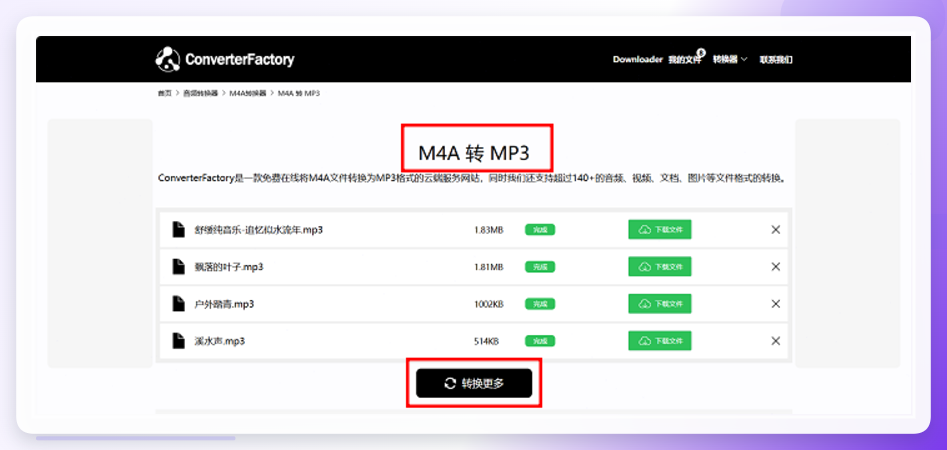Image resolution: width=947 pixels, height=450 pixels.
Task: Remove 舒缓纯音乐-追忆似水流年.mp3 with its X icon
Action: pyautogui.click(x=776, y=230)
